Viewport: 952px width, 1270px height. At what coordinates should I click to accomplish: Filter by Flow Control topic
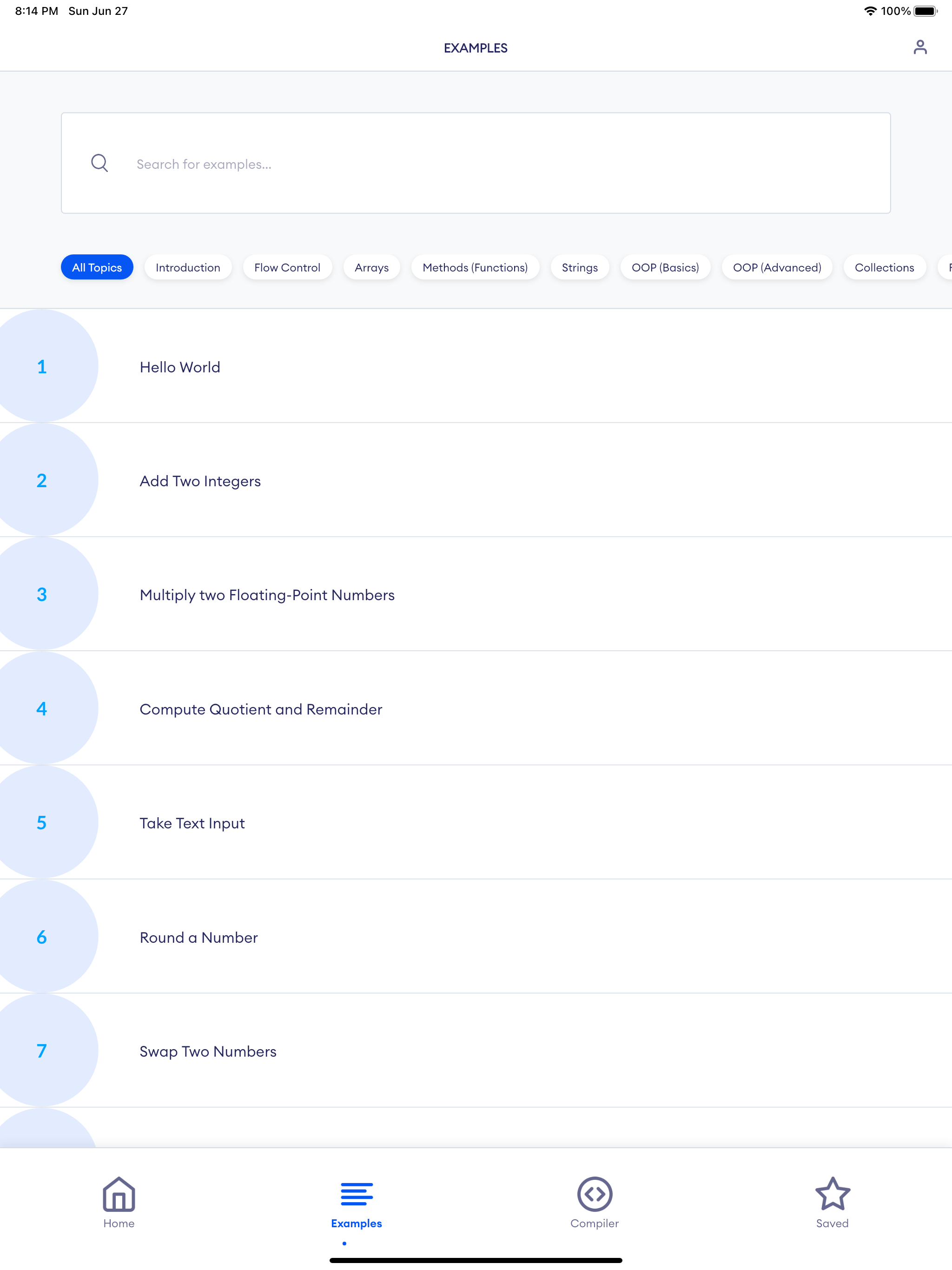287,268
